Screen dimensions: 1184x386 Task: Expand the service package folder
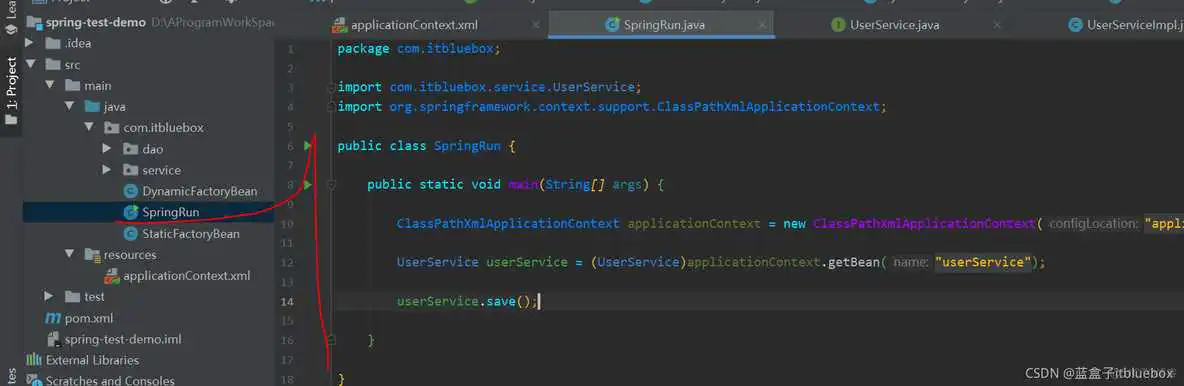click(x=107, y=170)
